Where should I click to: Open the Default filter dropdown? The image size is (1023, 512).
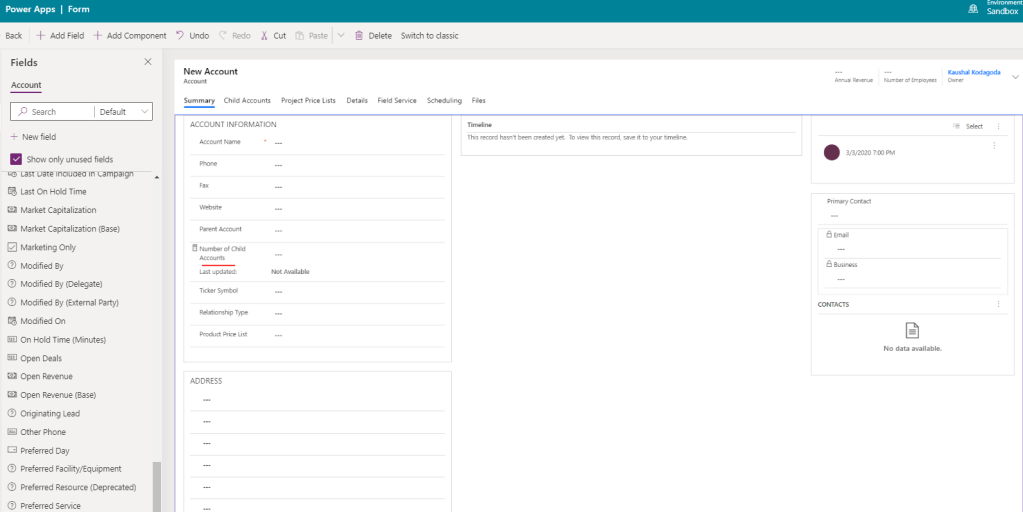[x=124, y=112]
